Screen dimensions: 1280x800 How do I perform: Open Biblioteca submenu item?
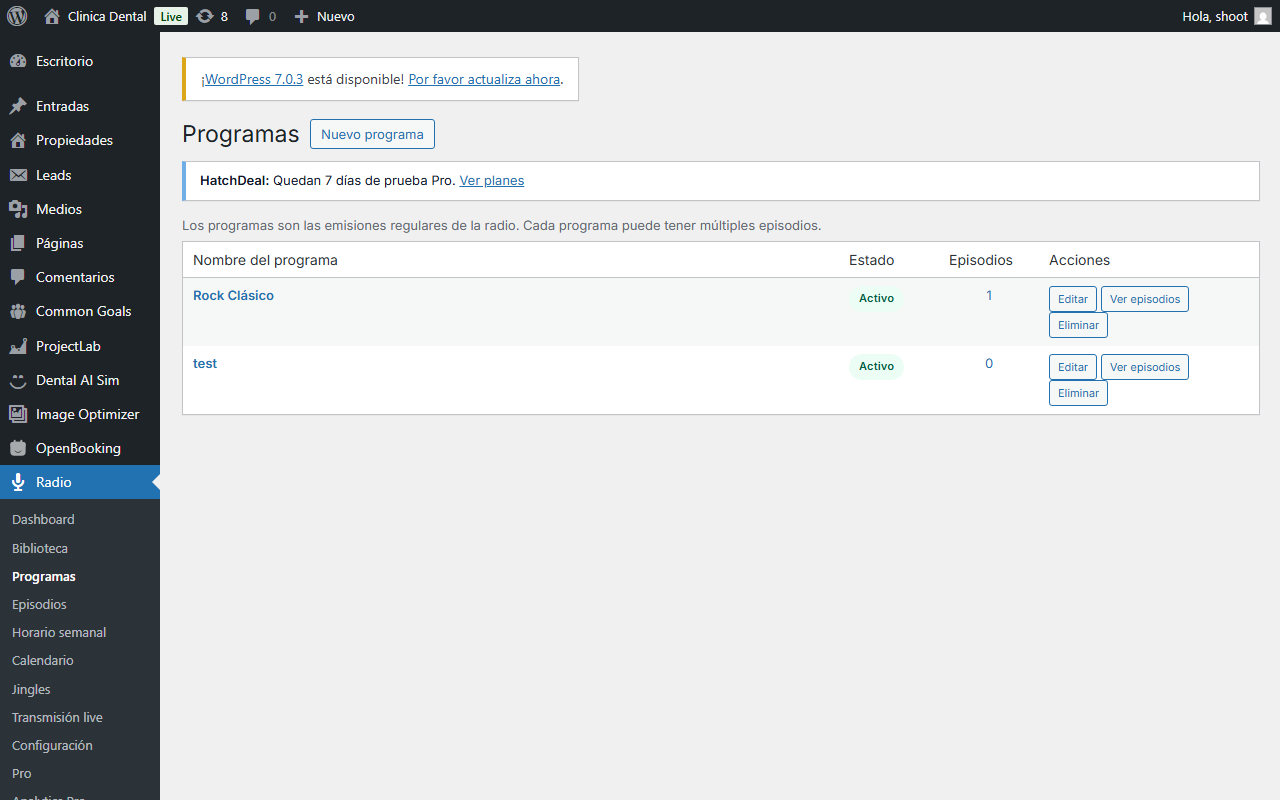point(40,549)
